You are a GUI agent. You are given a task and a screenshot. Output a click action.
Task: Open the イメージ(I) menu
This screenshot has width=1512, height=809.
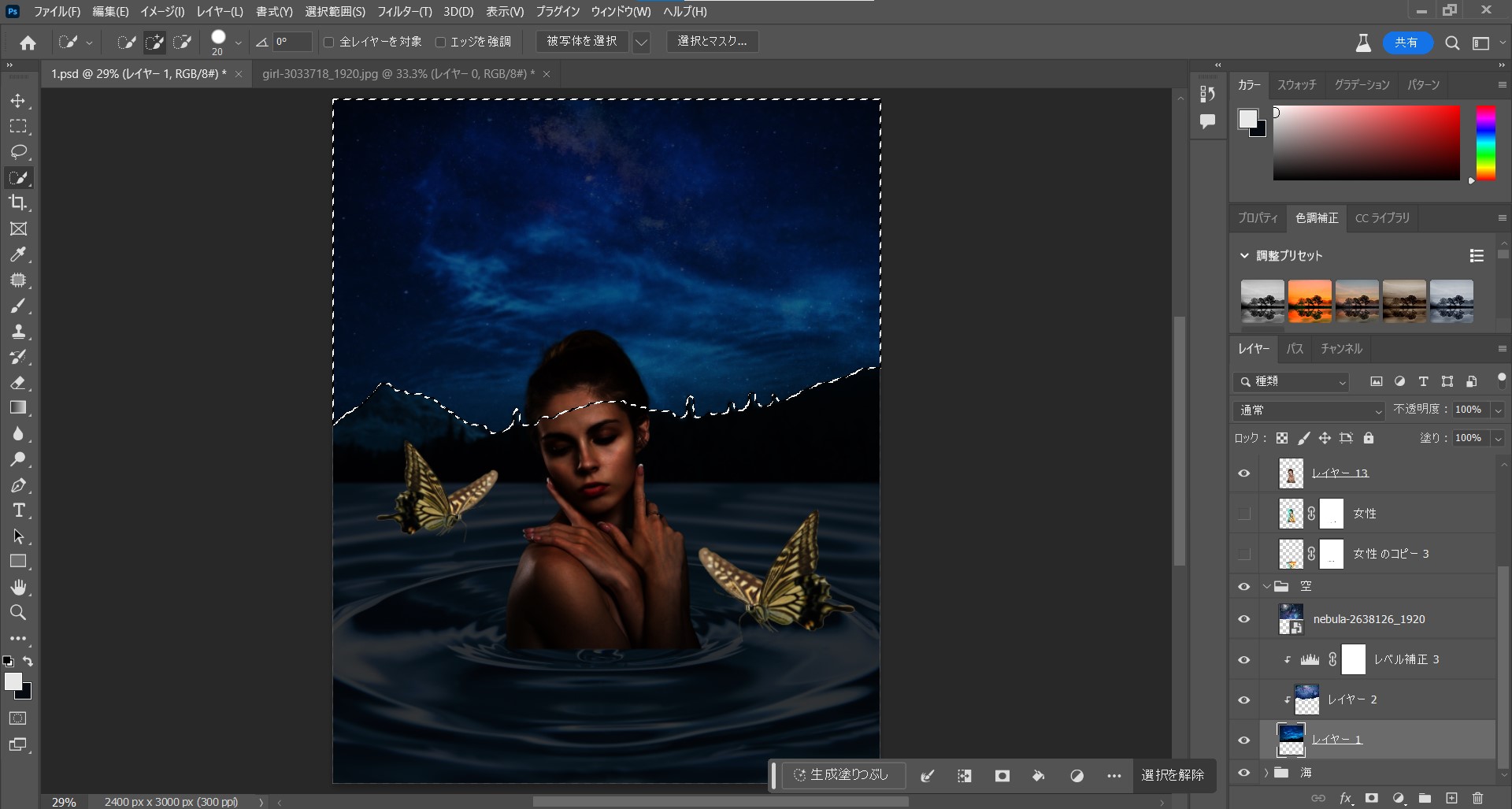[162, 12]
